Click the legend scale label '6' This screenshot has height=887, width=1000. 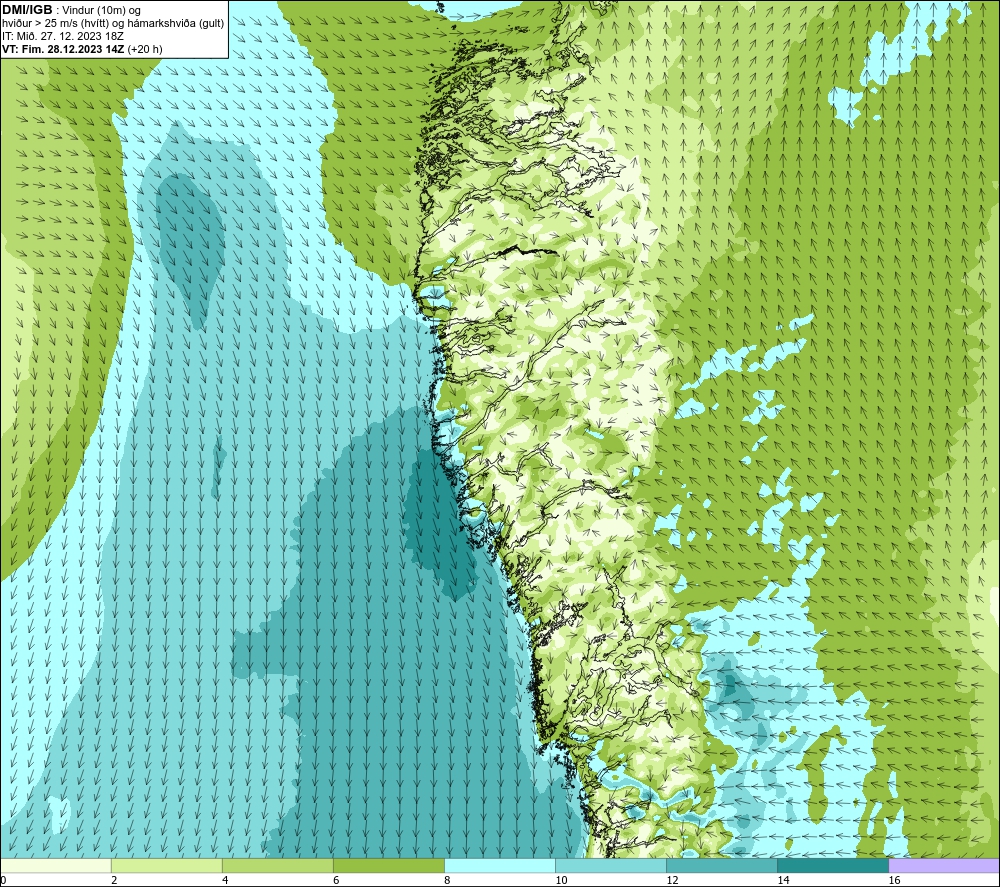pyautogui.click(x=336, y=881)
